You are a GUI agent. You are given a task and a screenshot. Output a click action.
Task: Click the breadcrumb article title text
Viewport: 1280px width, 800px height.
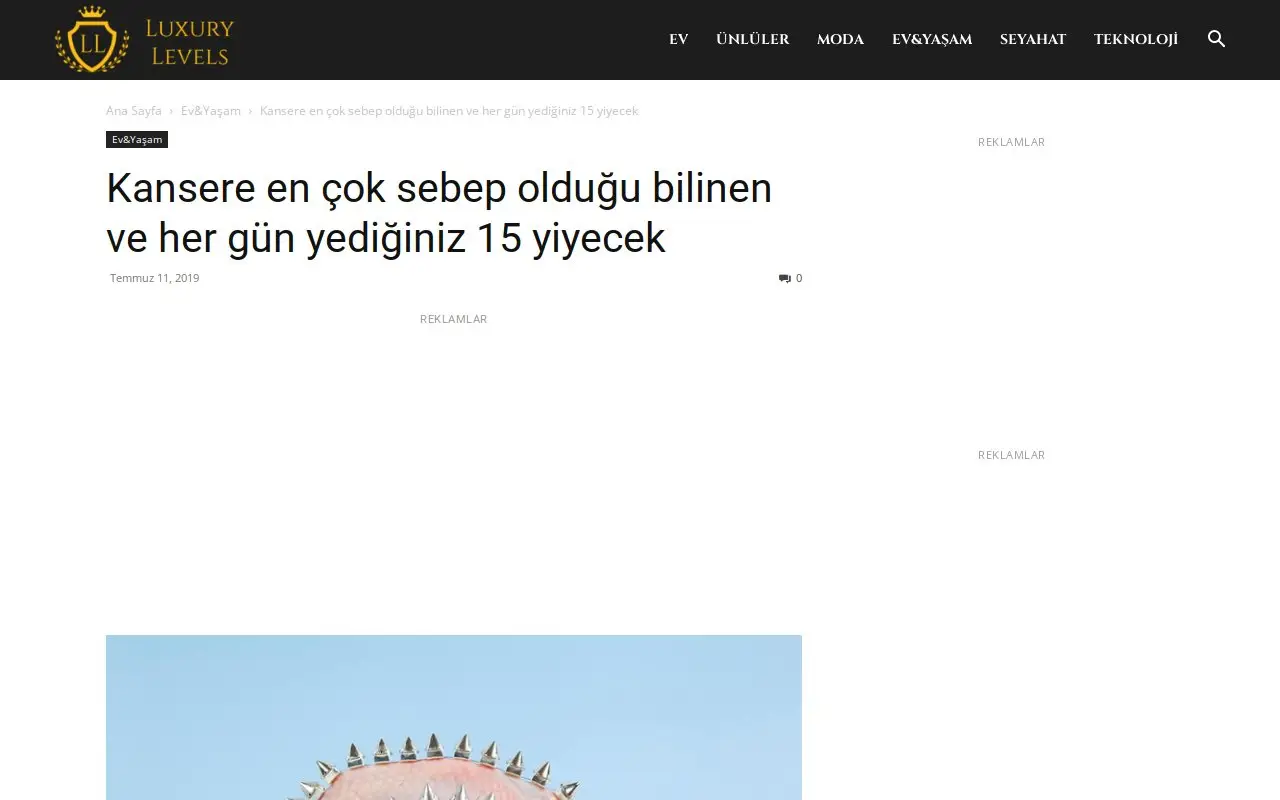449,111
